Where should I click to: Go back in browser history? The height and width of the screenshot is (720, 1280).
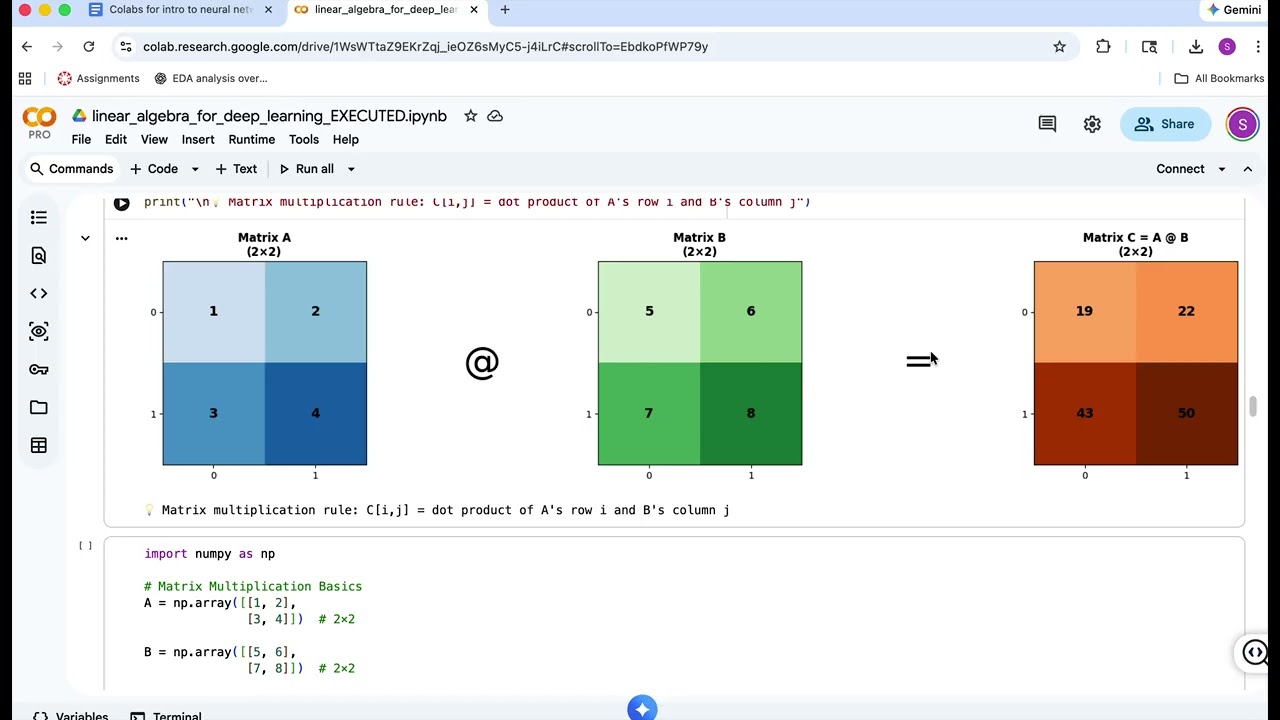pyautogui.click(x=27, y=46)
